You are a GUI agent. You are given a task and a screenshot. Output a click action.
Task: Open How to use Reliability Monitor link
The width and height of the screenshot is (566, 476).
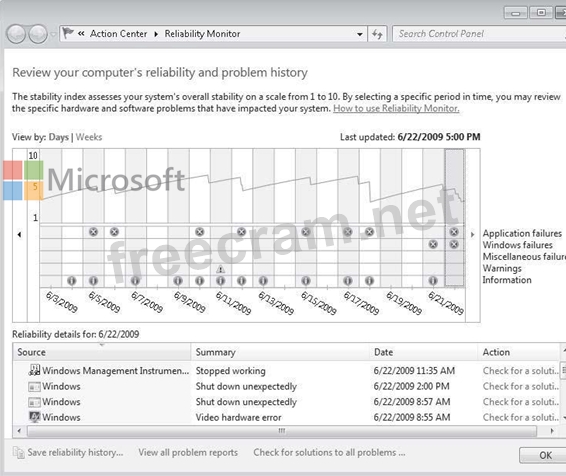396,108
